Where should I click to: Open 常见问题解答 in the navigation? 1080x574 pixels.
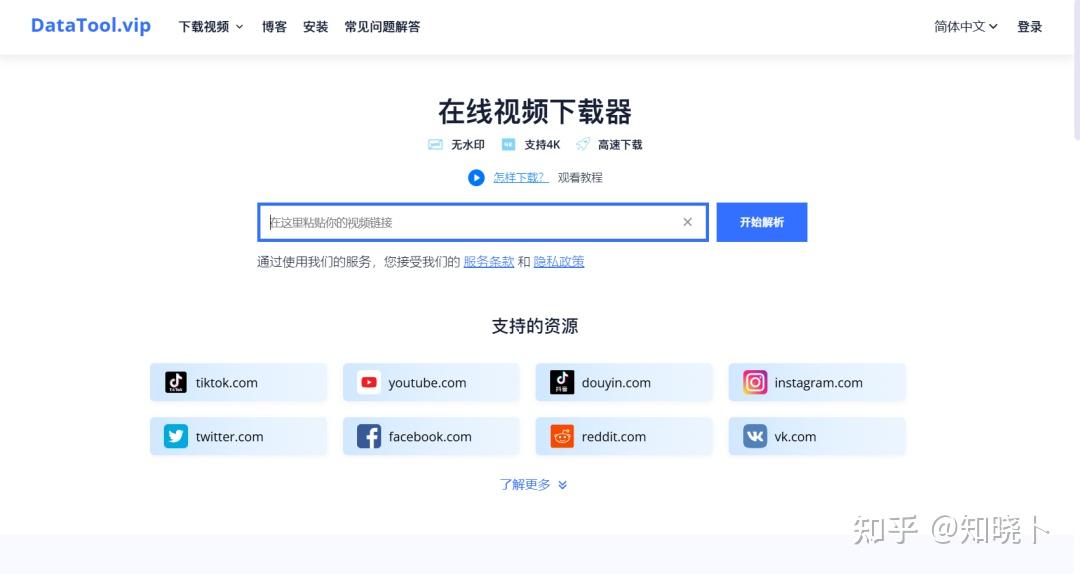(x=382, y=27)
